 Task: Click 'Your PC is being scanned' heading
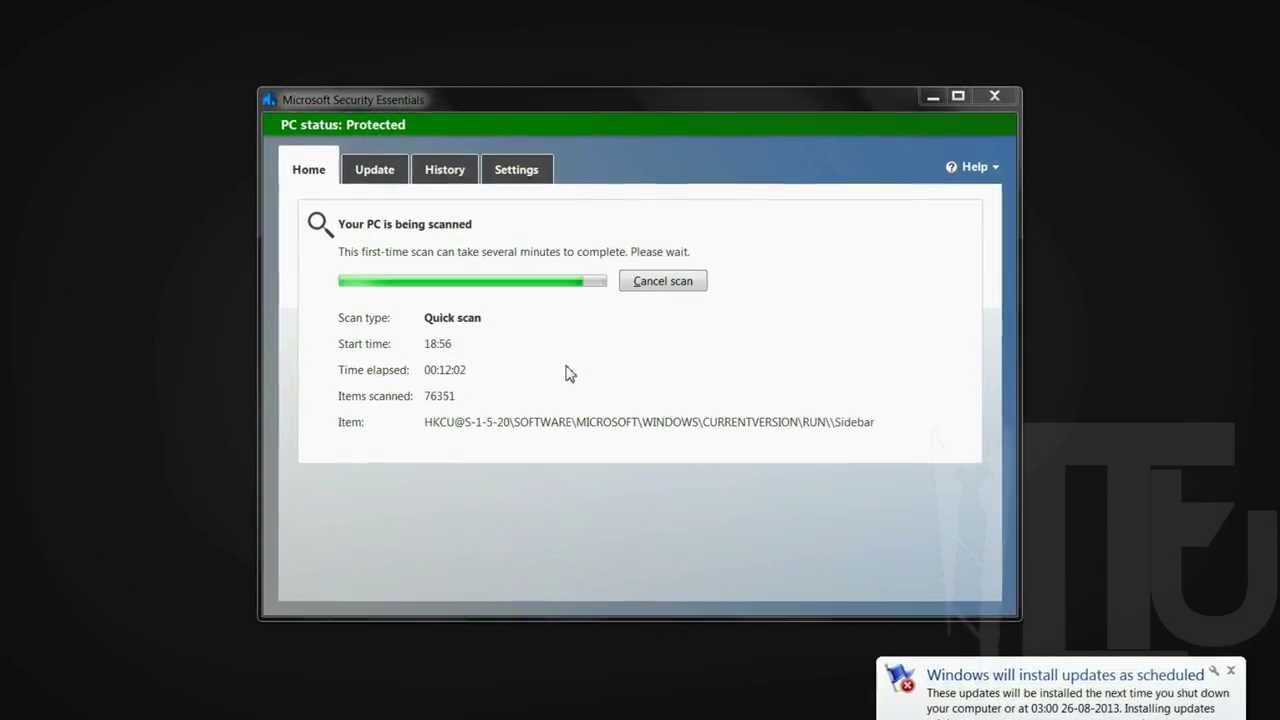click(405, 224)
